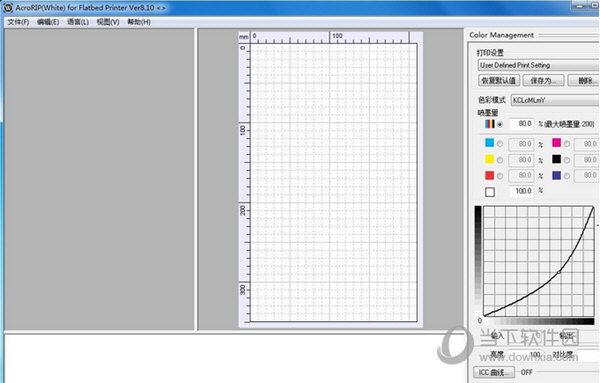Screen dimensions: 600x383
Task: Select the black ink radio button
Action: coord(567,160)
